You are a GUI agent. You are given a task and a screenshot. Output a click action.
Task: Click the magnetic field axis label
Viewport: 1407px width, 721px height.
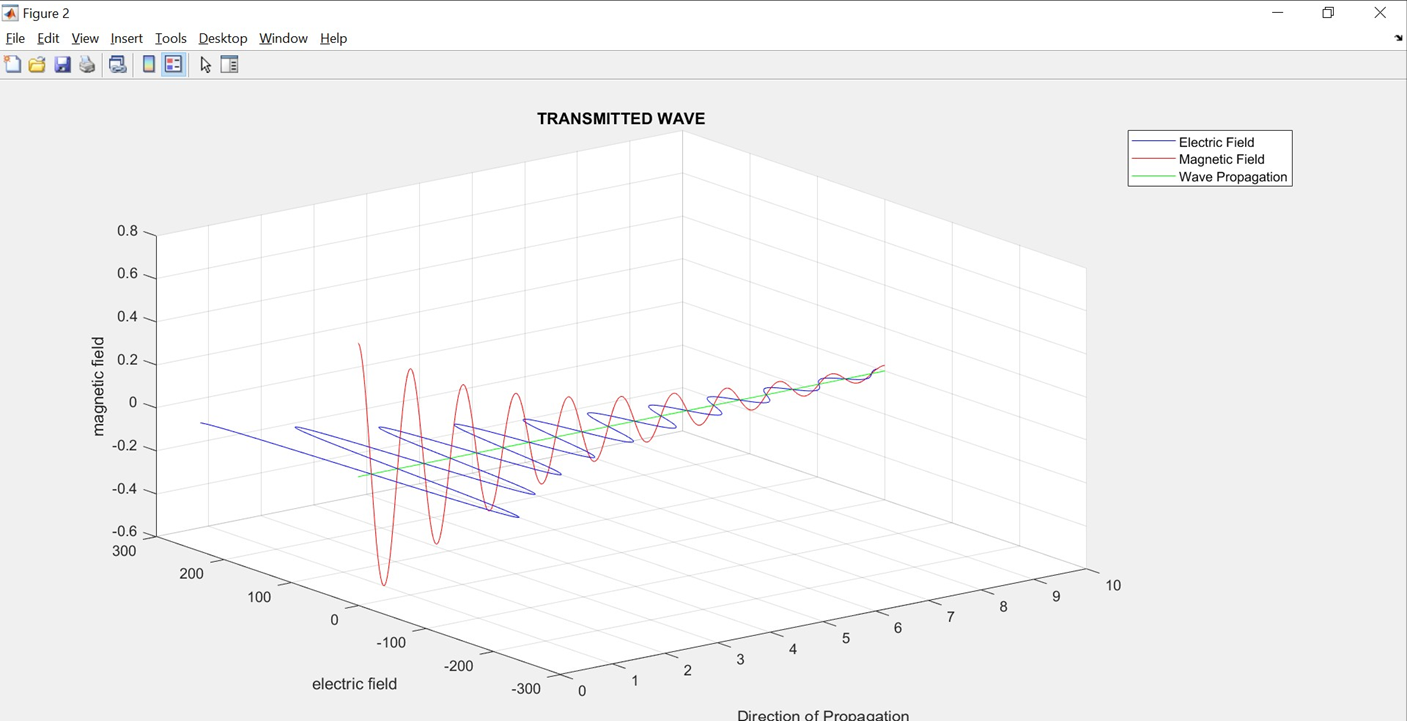click(x=97, y=381)
